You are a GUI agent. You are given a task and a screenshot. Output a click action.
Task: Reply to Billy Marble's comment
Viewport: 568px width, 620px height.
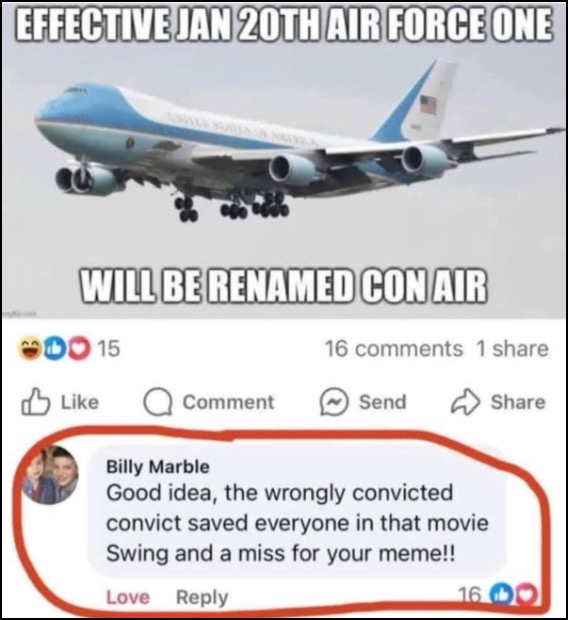pos(202,598)
